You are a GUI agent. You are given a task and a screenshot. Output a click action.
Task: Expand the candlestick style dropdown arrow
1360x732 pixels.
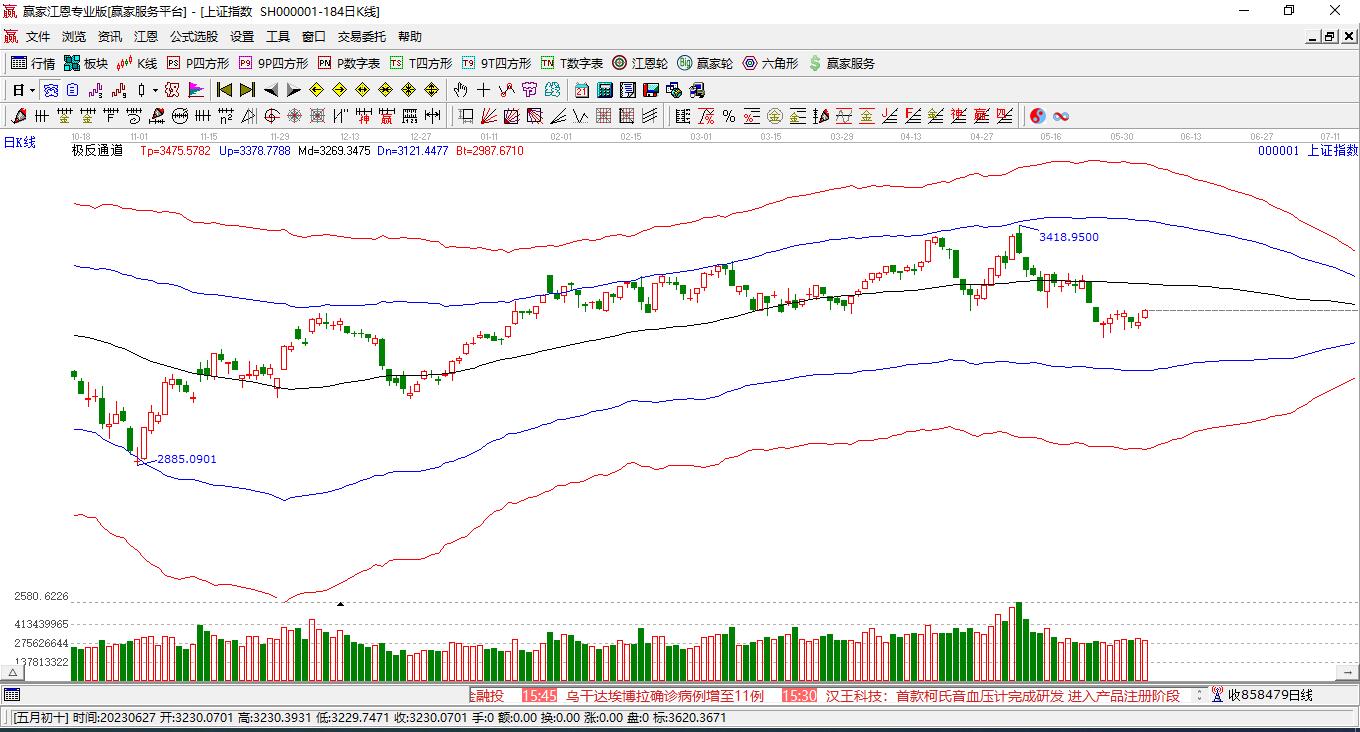pos(155,90)
